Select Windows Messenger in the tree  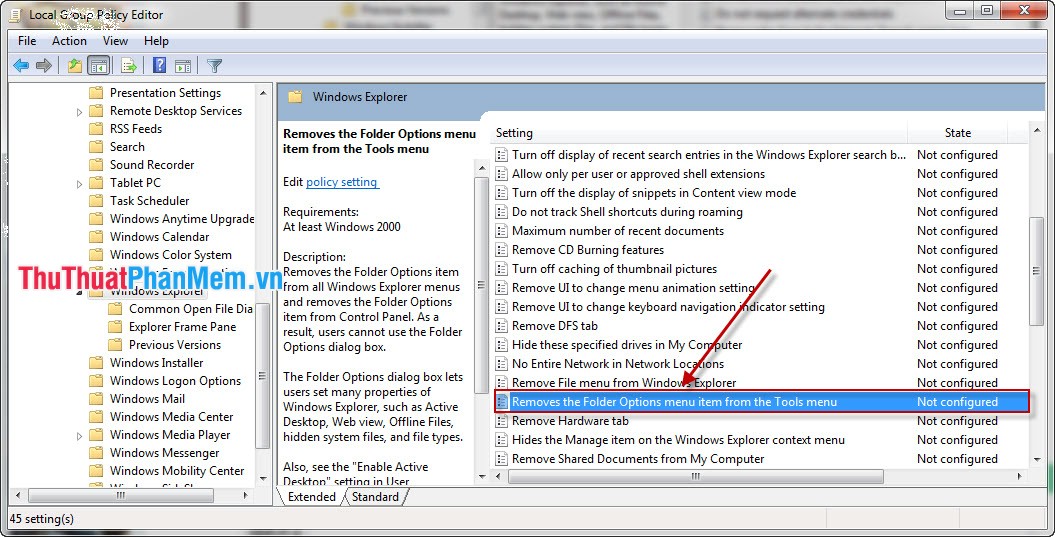click(164, 453)
